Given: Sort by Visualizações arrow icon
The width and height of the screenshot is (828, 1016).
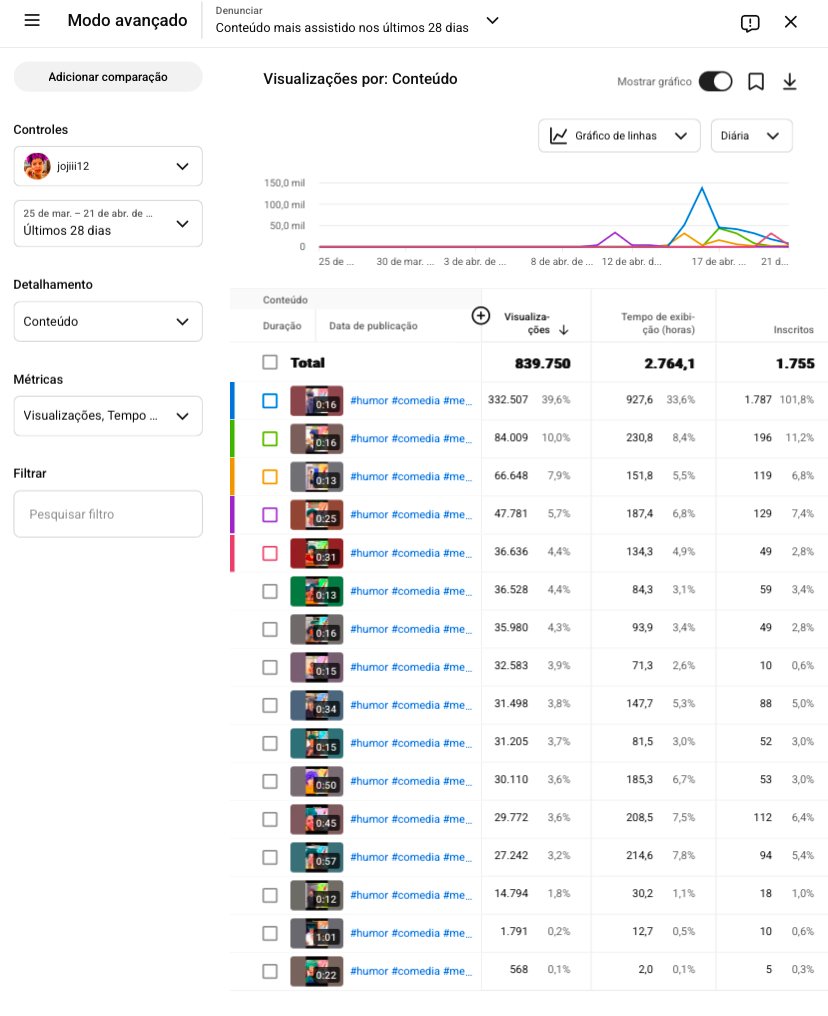Looking at the screenshot, I should [564, 330].
